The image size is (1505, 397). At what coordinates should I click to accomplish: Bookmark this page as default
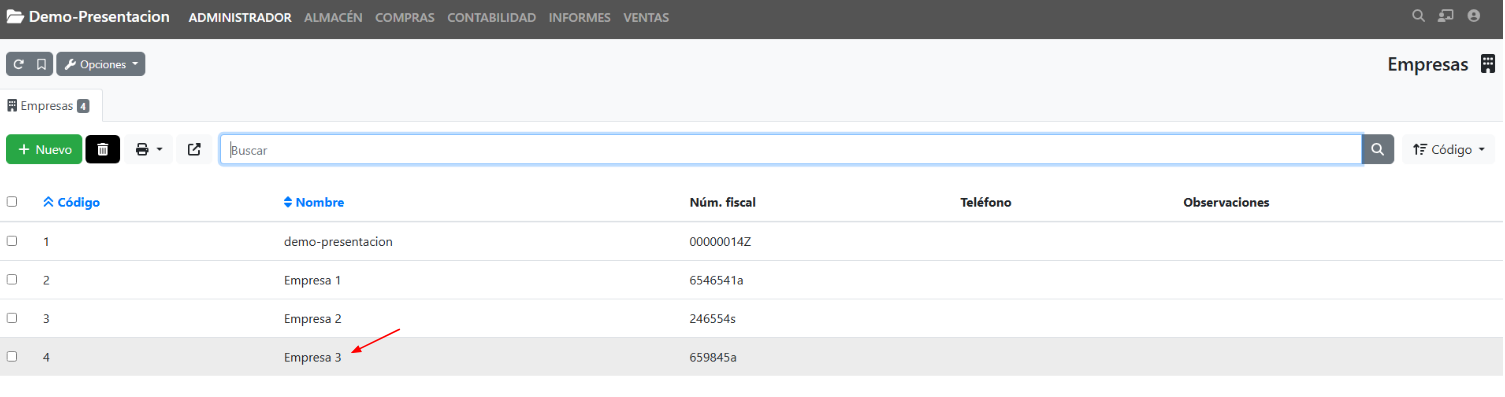coord(41,64)
